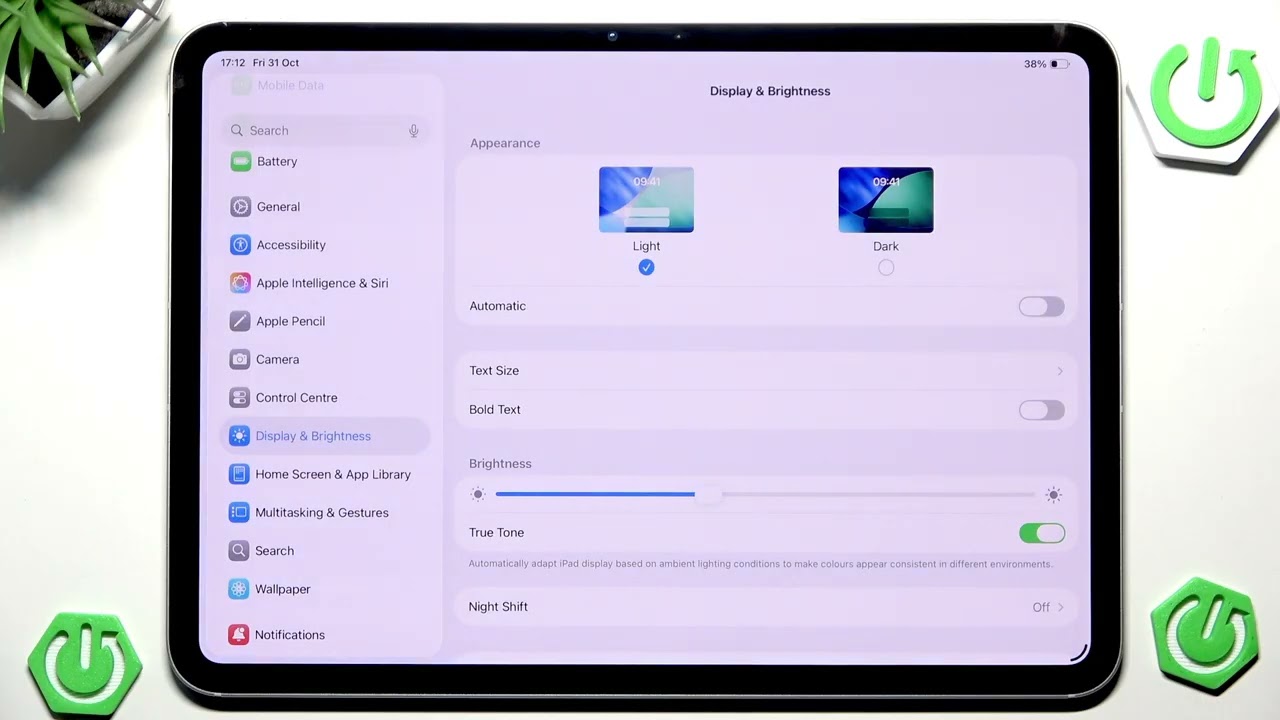Select the Light appearance radio button
Viewport: 1280px width, 720px height.
[646, 267]
